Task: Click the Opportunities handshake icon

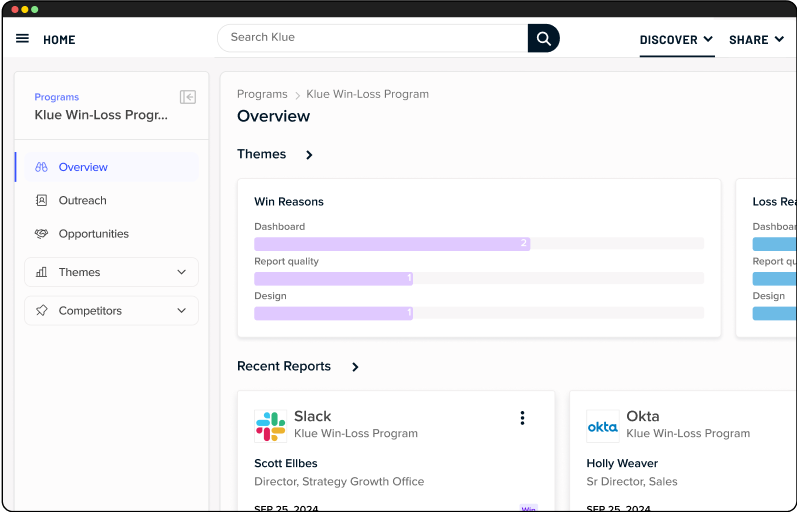Action: tap(41, 234)
